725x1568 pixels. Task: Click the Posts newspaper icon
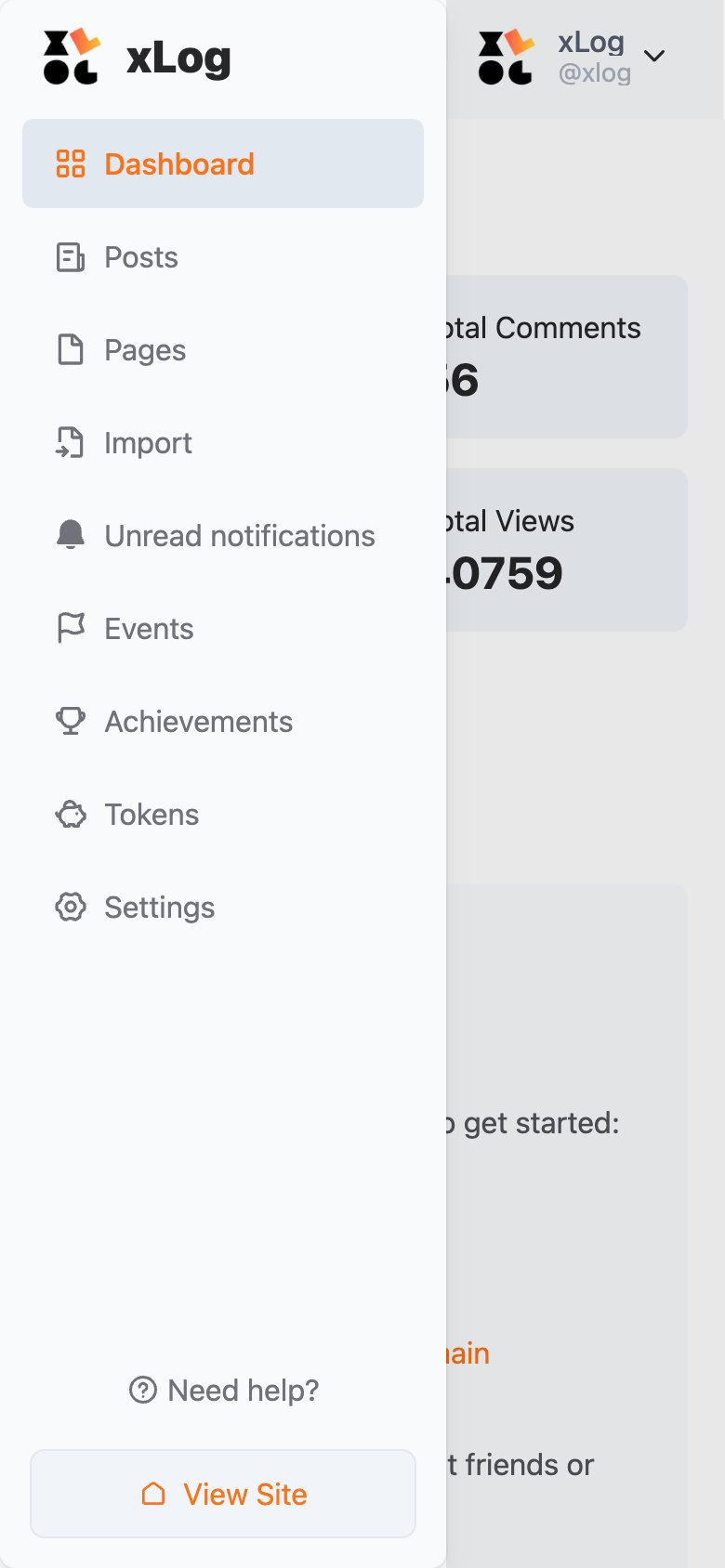click(71, 256)
